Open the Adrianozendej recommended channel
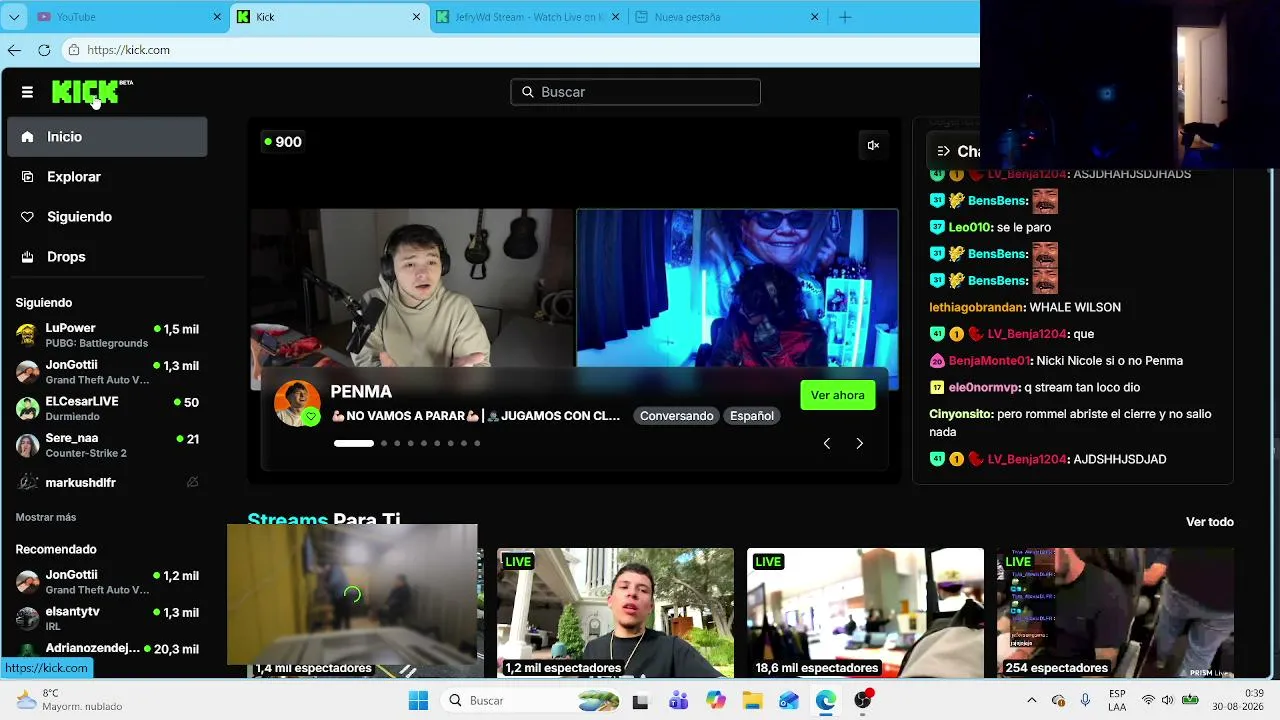This screenshot has width=1280, height=720. 107,649
